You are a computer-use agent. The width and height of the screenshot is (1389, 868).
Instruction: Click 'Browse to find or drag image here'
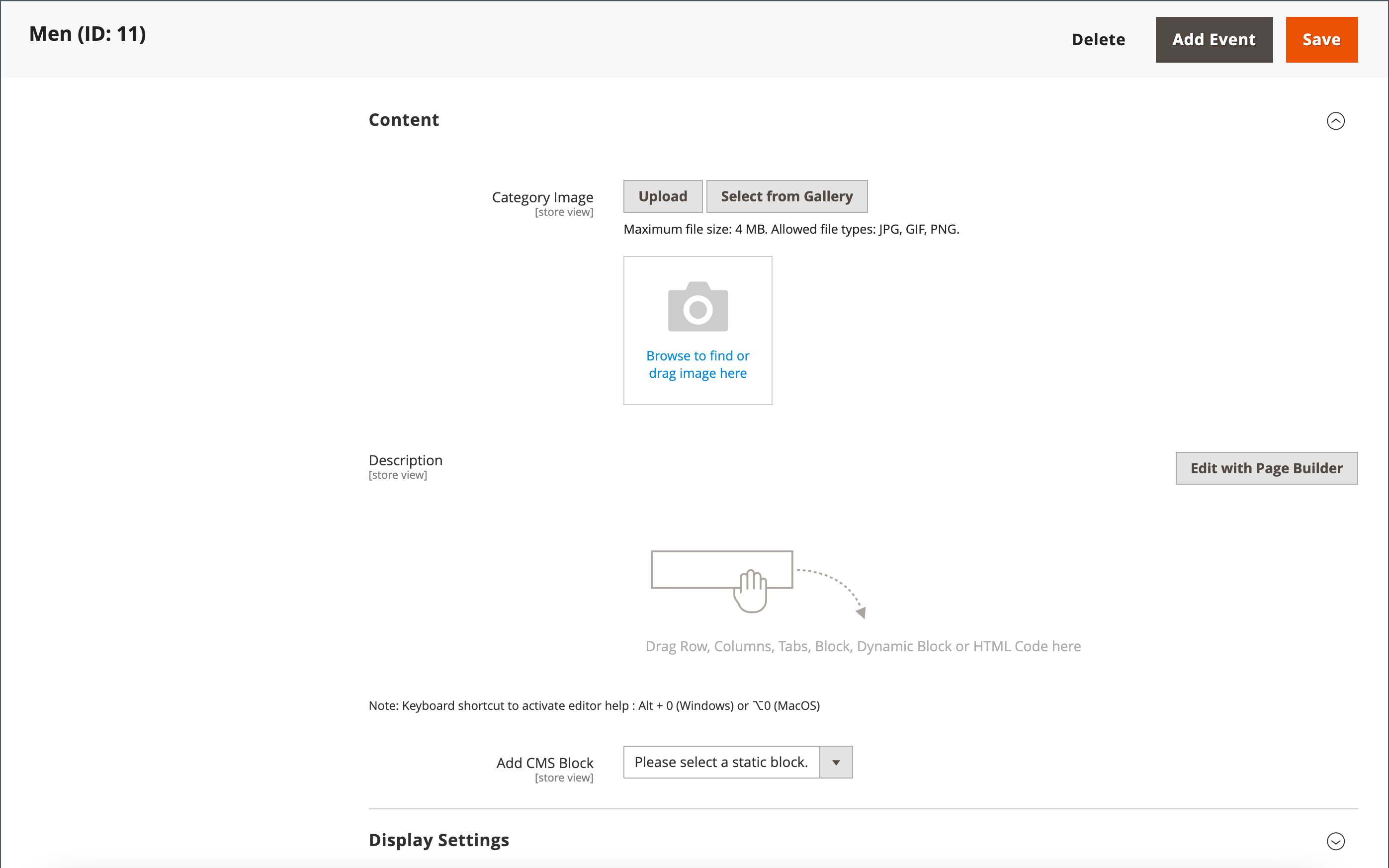click(x=697, y=364)
